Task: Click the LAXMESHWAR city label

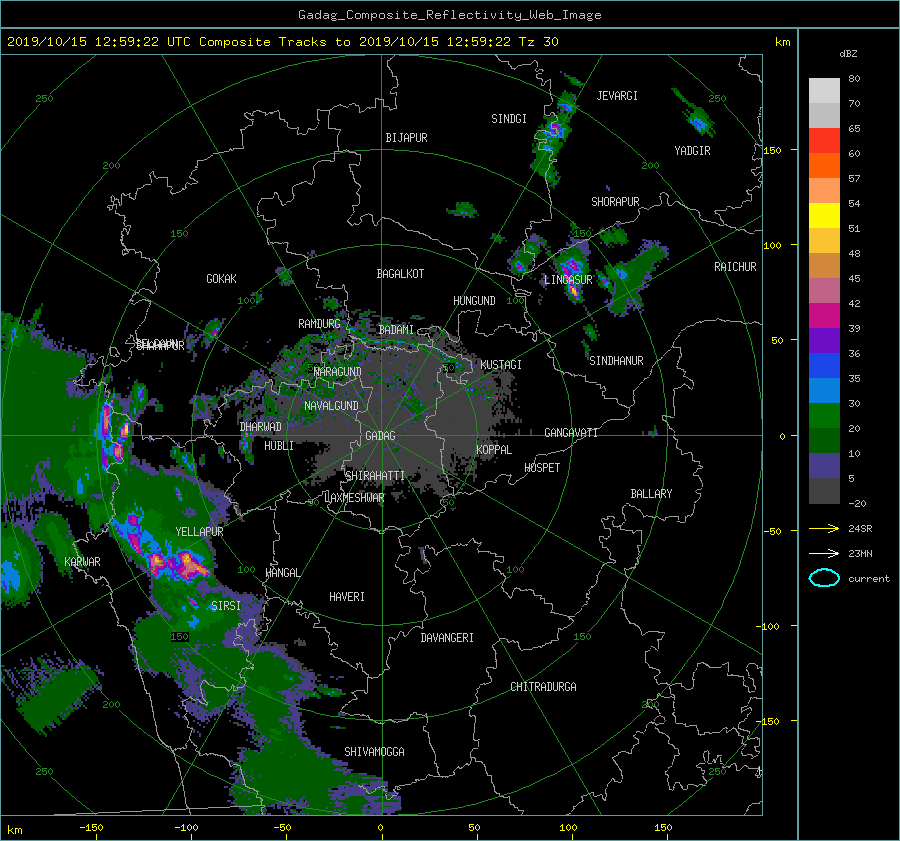Action: [x=354, y=498]
